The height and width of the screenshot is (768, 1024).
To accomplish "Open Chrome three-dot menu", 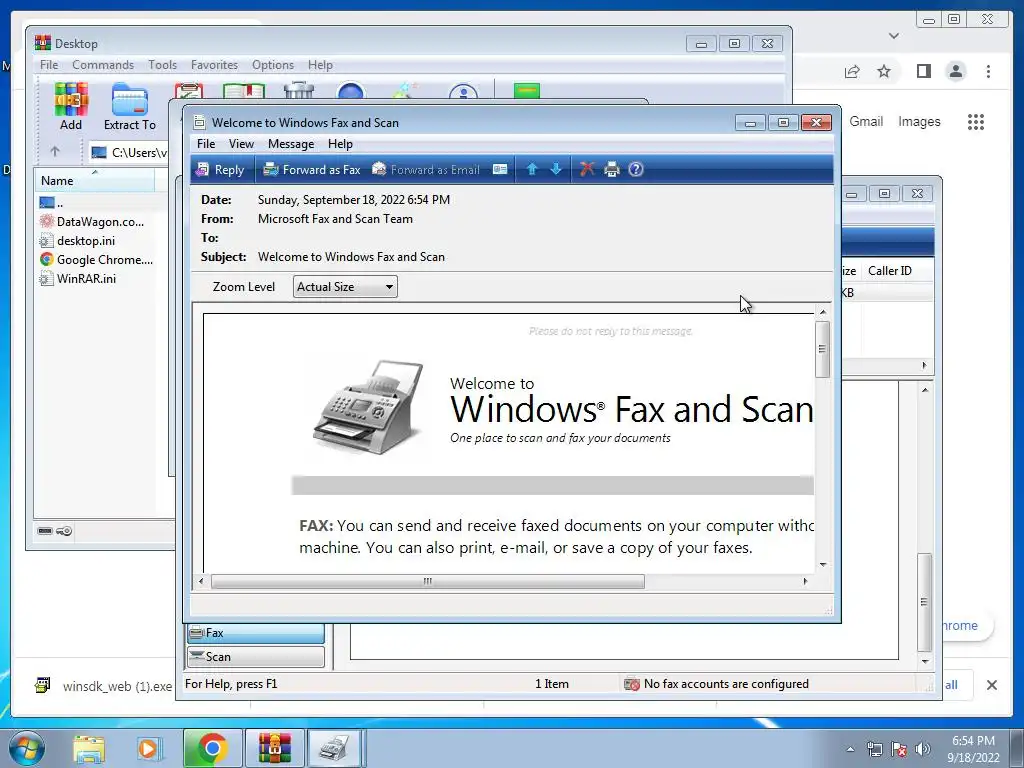I will [988, 71].
